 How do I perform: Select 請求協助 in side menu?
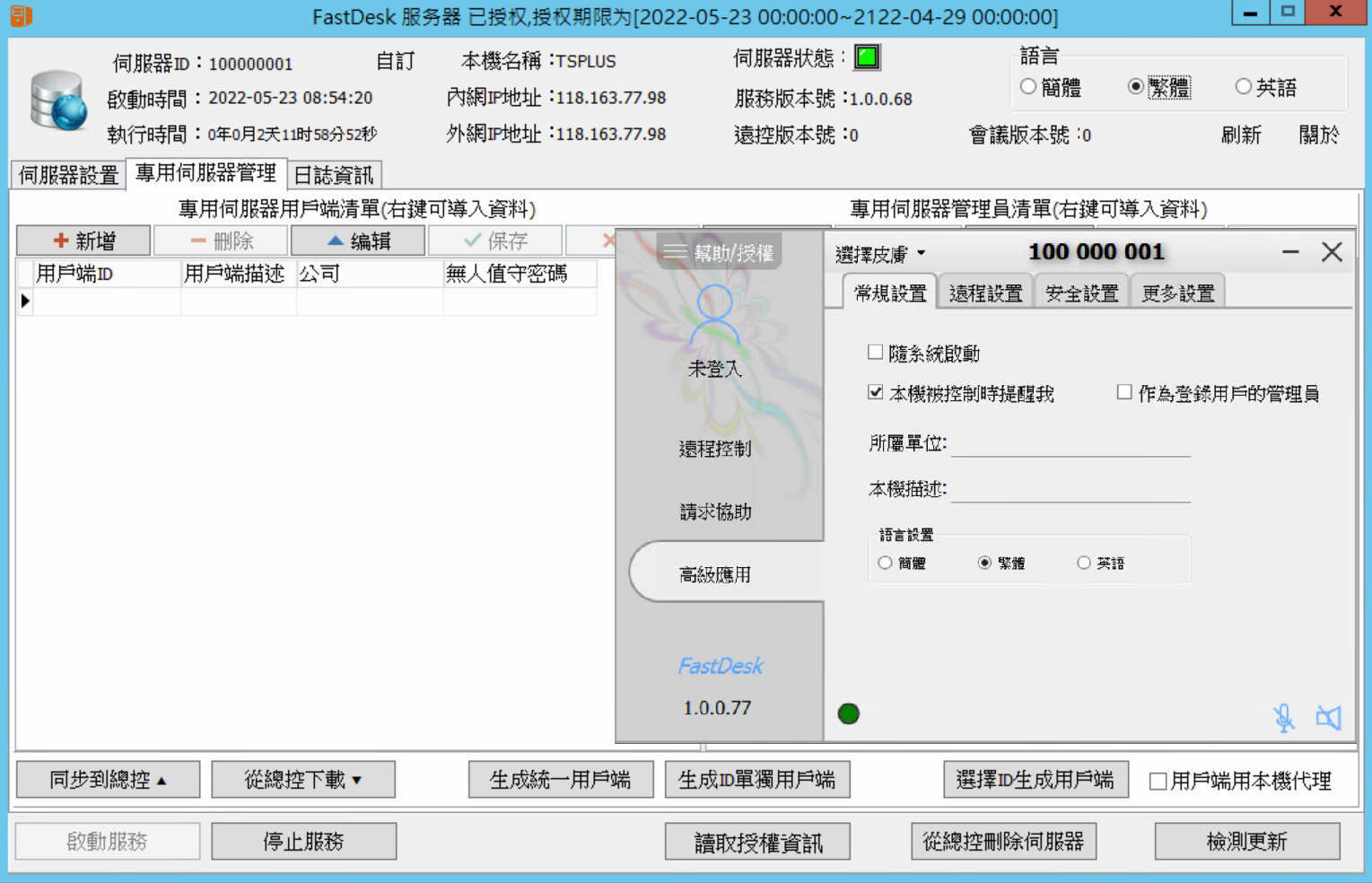tap(715, 511)
